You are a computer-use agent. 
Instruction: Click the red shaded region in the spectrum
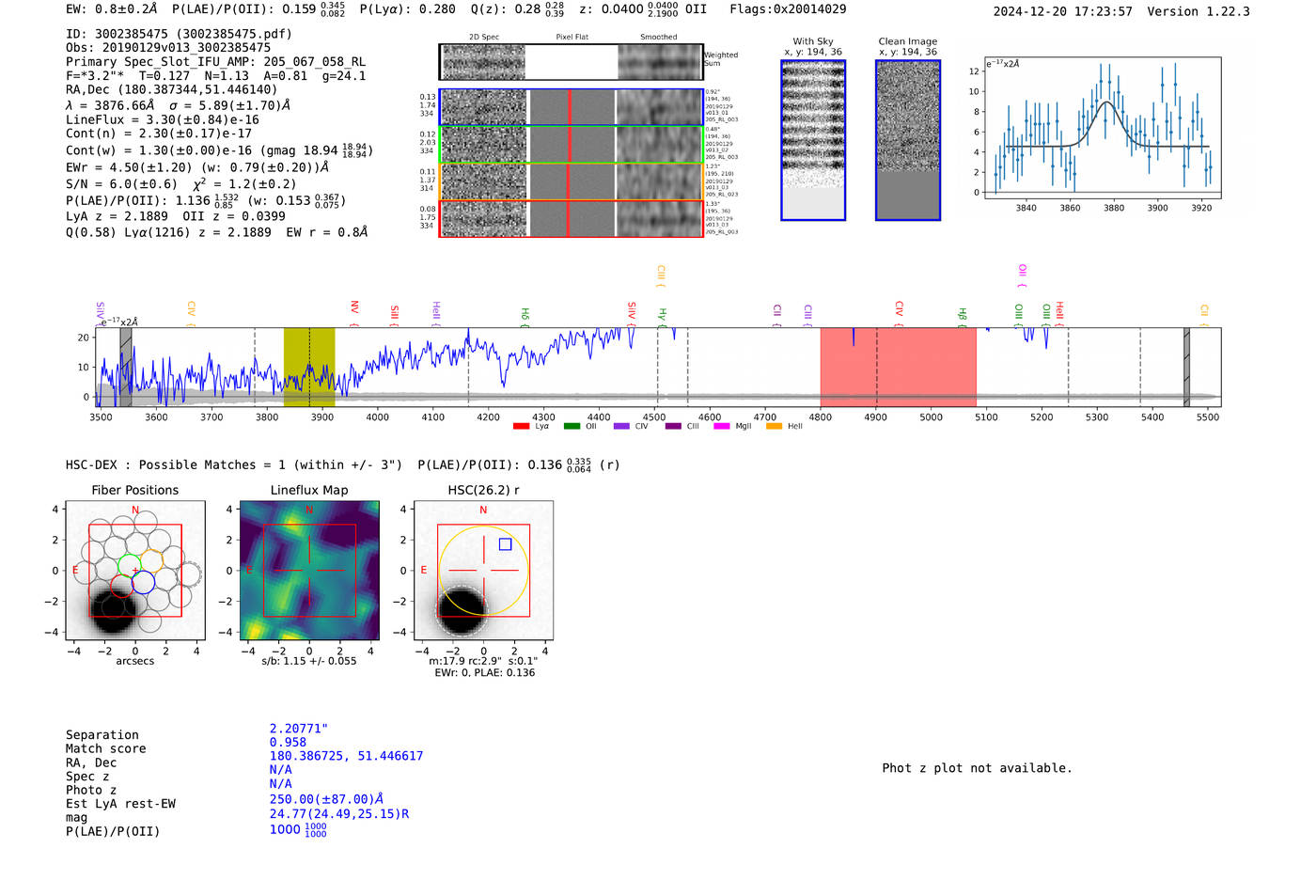(898, 367)
